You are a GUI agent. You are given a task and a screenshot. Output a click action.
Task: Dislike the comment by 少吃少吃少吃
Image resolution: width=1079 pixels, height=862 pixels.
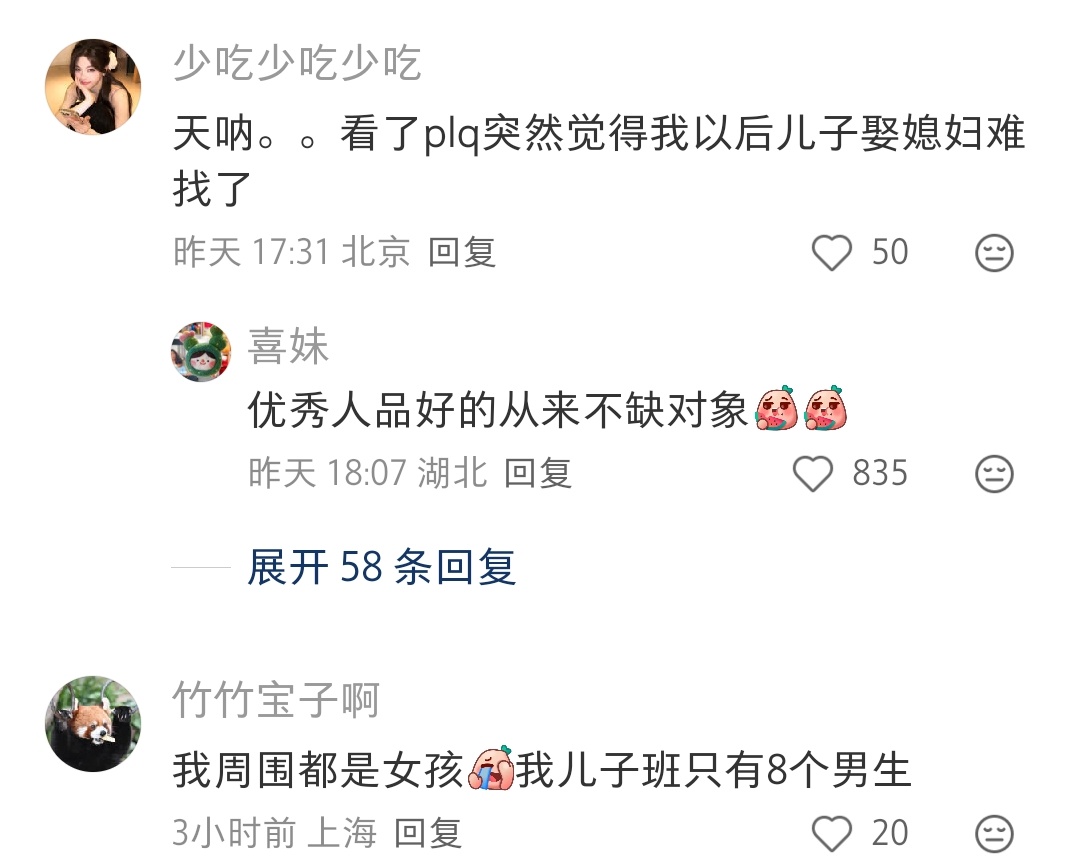point(994,252)
